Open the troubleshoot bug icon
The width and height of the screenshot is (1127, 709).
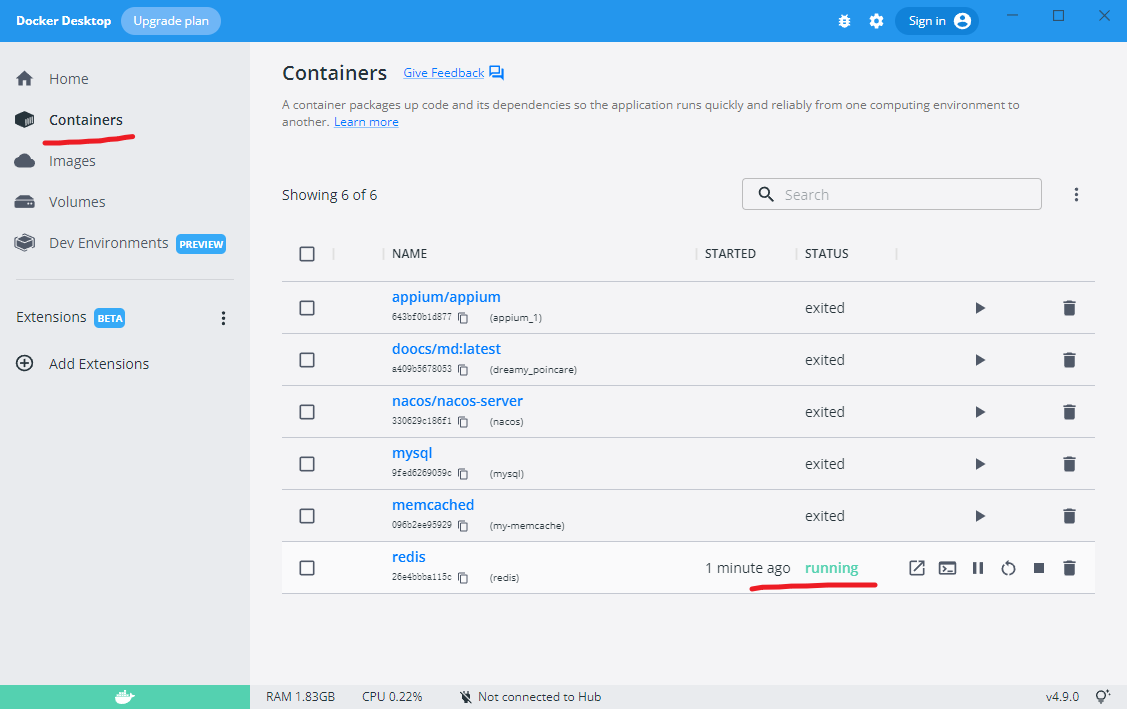click(x=845, y=21)
